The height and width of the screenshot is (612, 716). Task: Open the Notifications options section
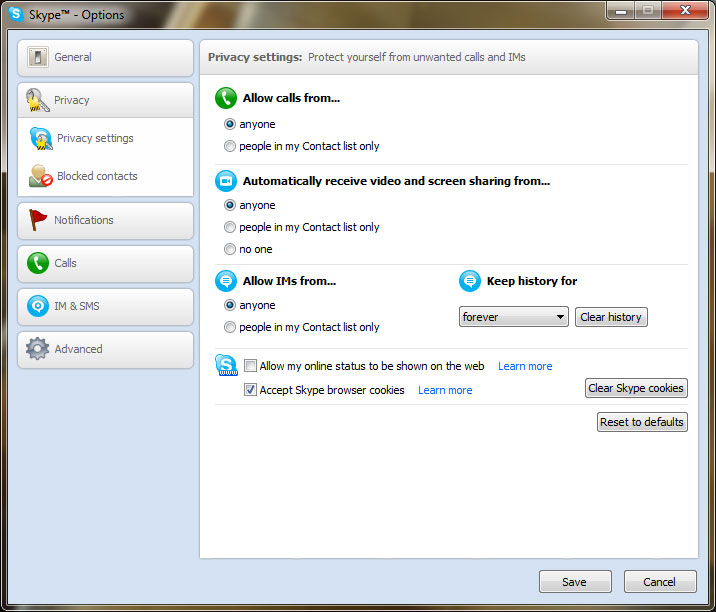click(x=105, y=221)
